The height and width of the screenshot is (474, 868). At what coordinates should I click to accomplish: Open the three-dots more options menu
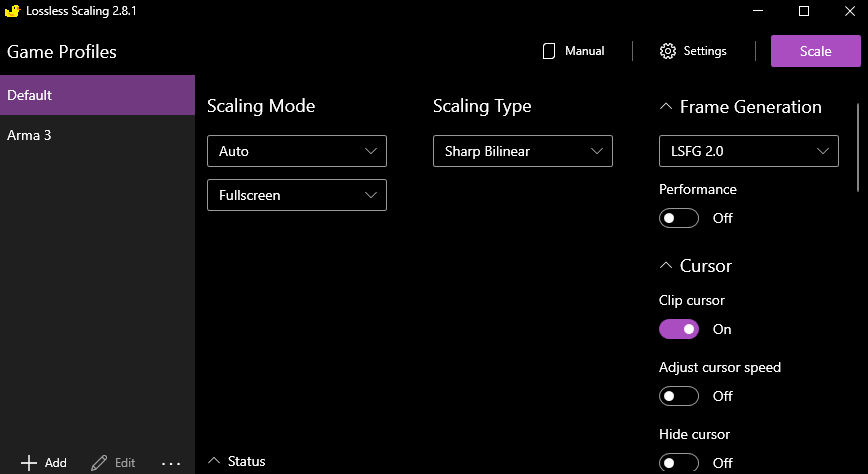click(171, 463)
